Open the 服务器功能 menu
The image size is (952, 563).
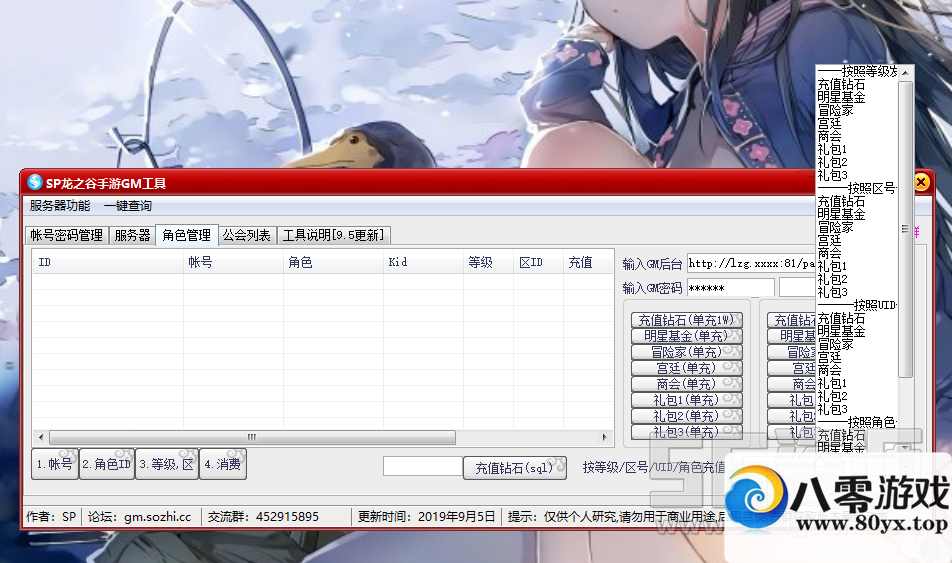60,206
